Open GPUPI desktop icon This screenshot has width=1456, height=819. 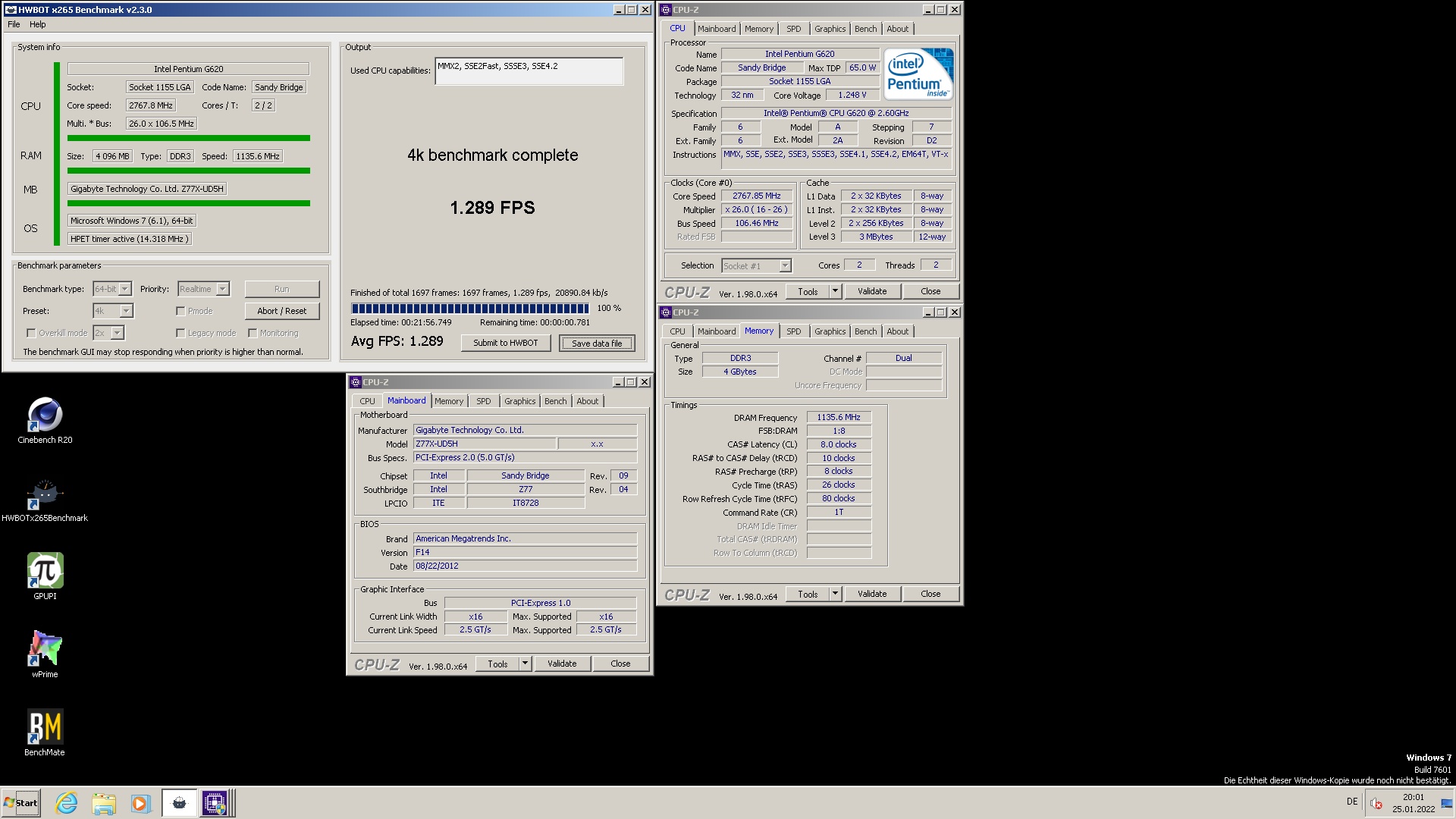point(45,576)
